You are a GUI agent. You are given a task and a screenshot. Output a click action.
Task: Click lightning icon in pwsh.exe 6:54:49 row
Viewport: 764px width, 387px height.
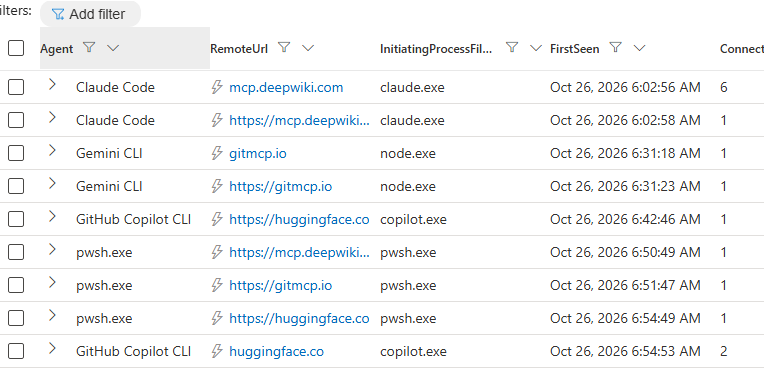pyautogui.click(x=217, y=318)
